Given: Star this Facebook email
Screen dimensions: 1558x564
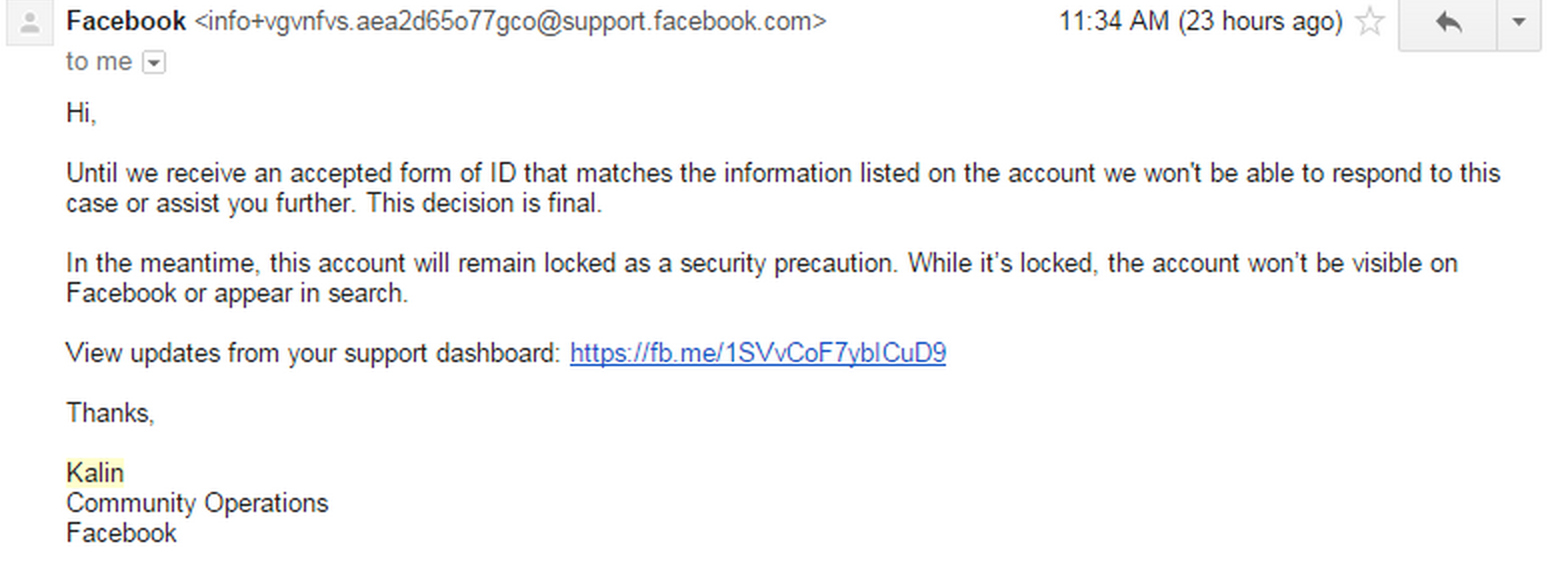Looking at the screenshot, I should tap(1369, 22).
